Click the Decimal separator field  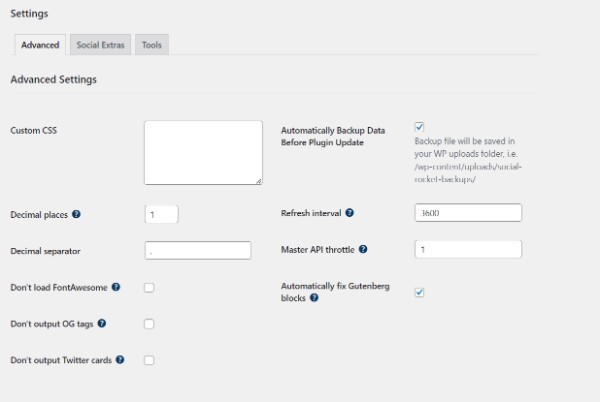198,251
